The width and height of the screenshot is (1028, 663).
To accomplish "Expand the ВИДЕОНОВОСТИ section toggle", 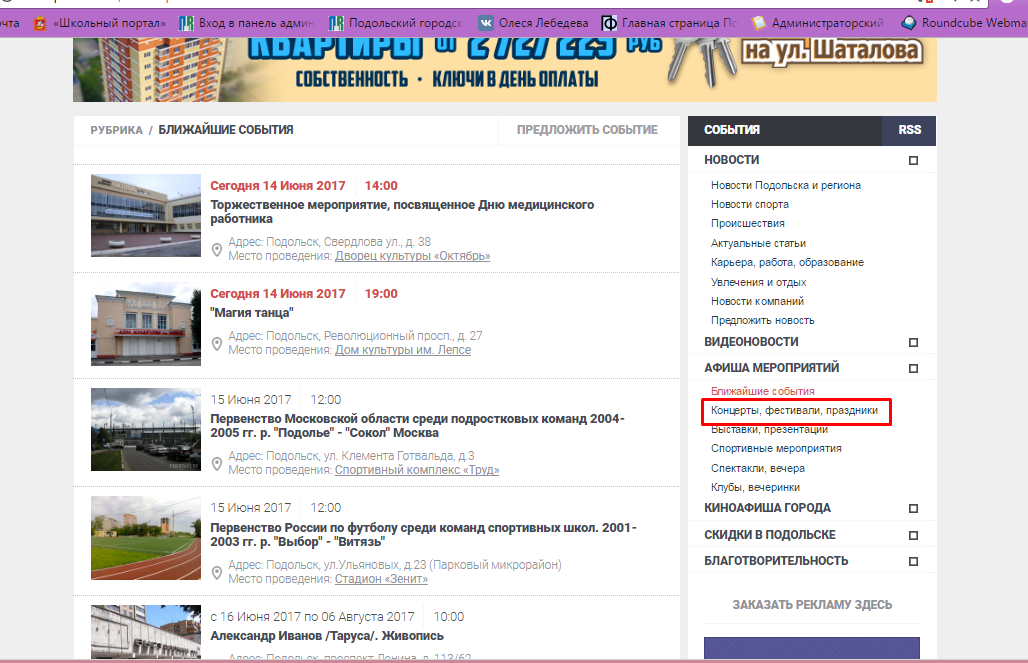I will 913,342.
